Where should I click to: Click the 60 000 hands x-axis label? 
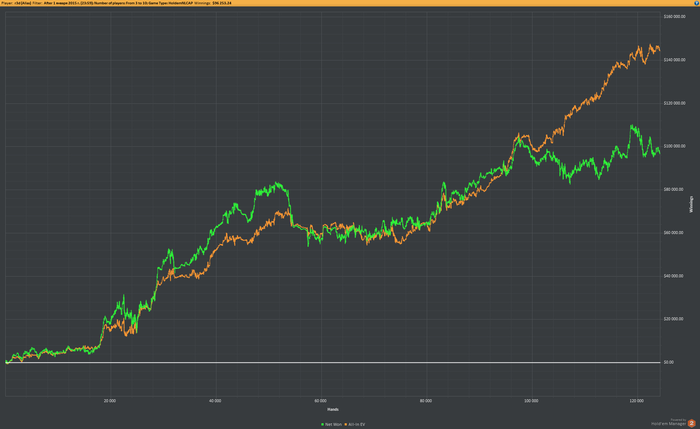point(321,401)
